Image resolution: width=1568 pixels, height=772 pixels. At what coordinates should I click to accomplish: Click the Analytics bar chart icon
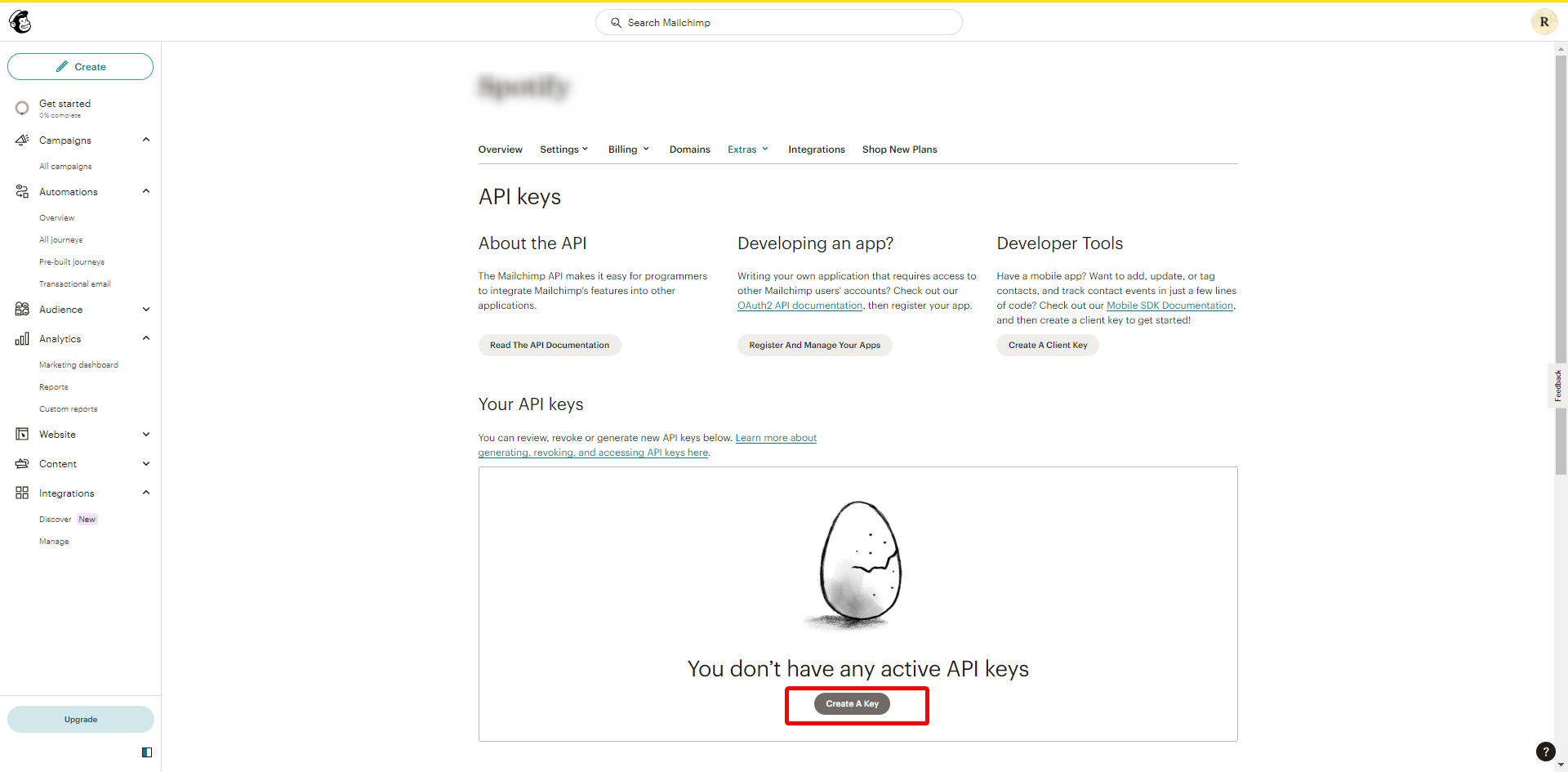click(22, 338)
